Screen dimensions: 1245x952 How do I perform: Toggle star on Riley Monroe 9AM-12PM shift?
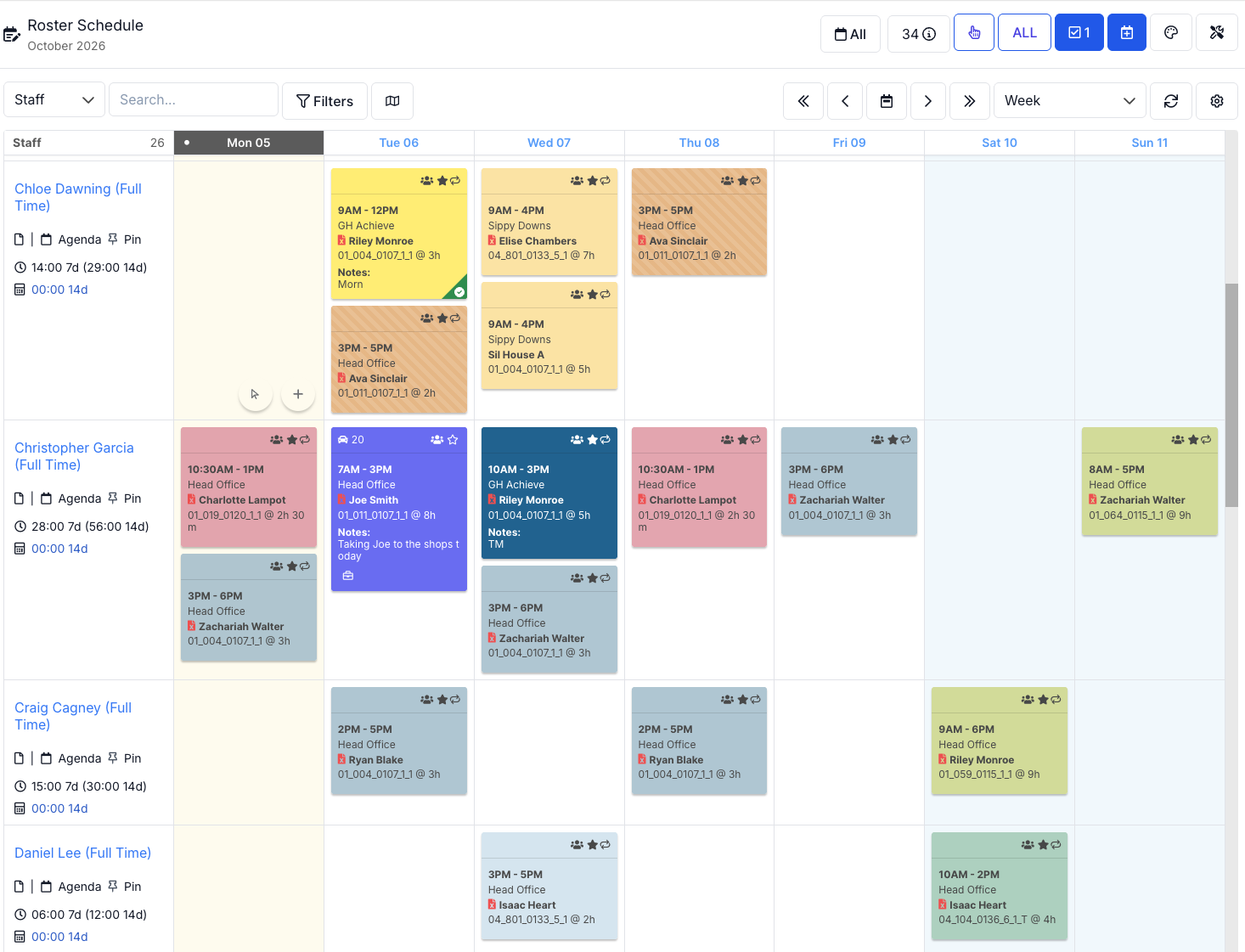tap(442, 181)
